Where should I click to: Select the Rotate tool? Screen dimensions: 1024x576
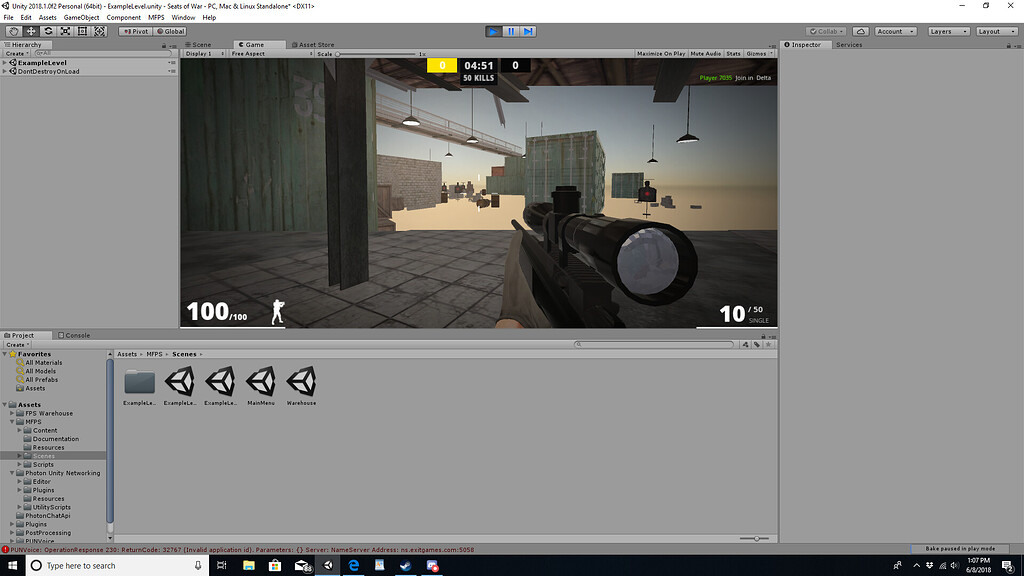[x=48, y=31]
